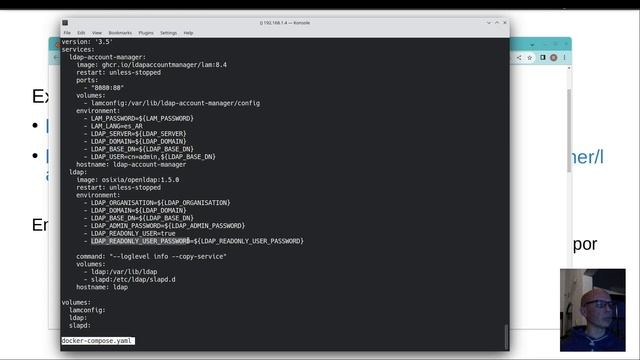Click the 'lamconfig:' volume declaration
The image size is (640, 360).
click(87, 310)
